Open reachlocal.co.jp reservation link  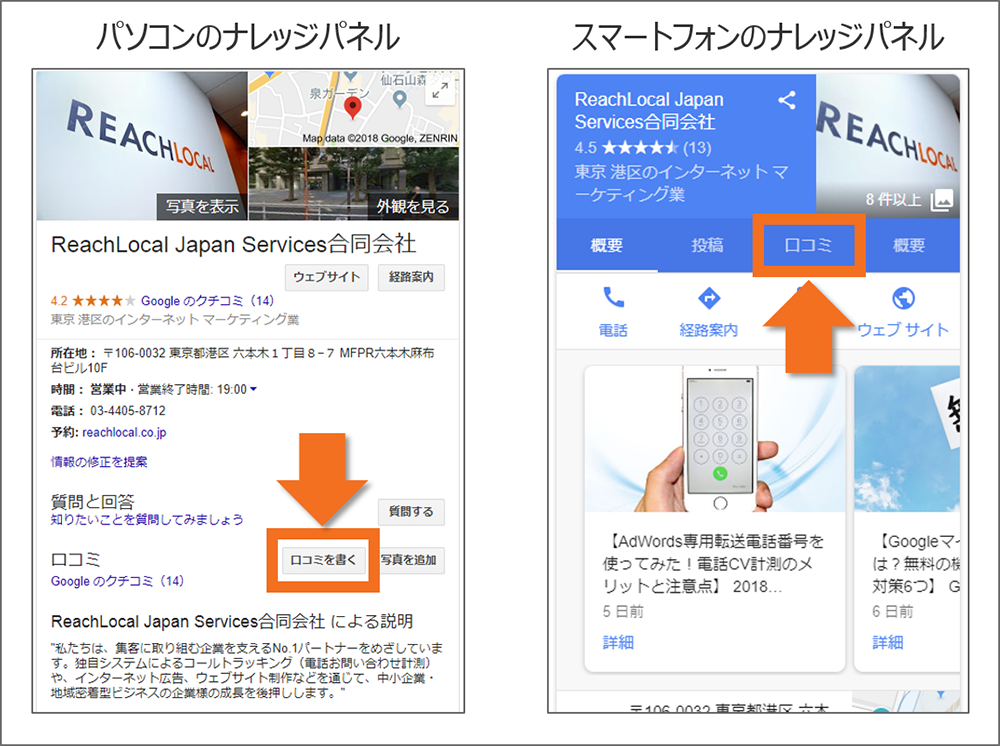[124, 432]
